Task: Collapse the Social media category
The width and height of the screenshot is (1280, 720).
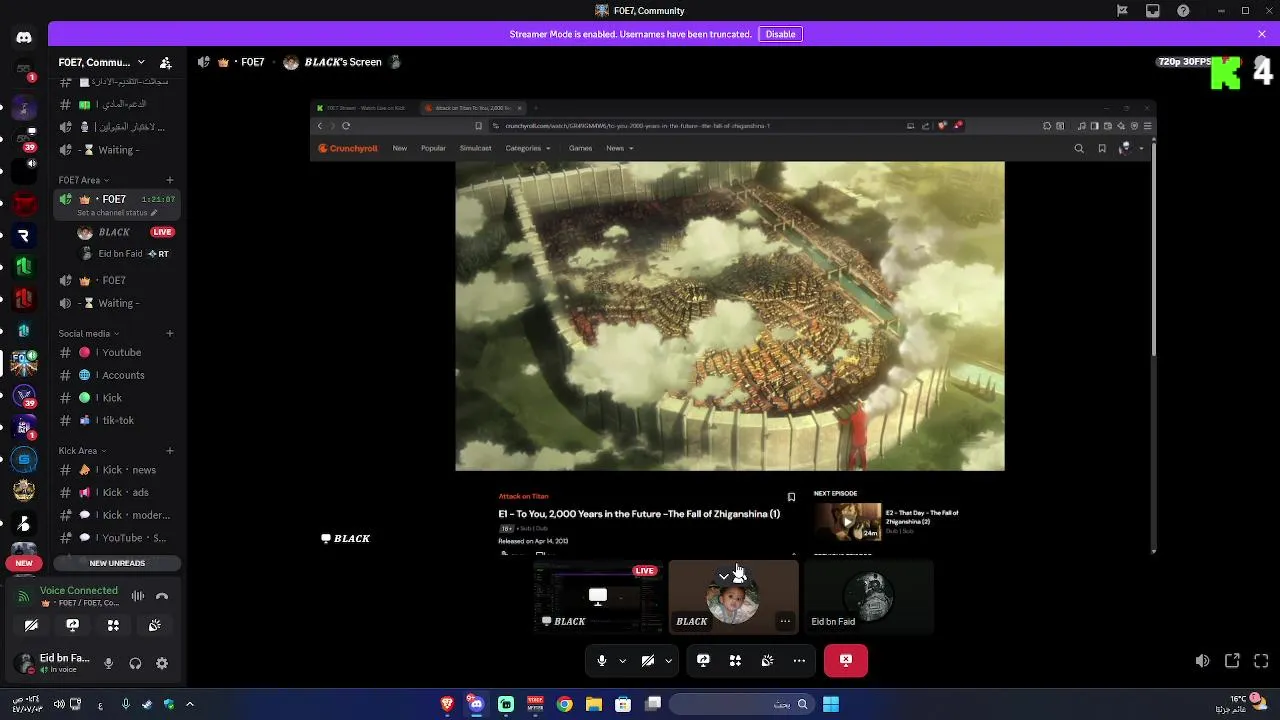Action: pos(88,333)
